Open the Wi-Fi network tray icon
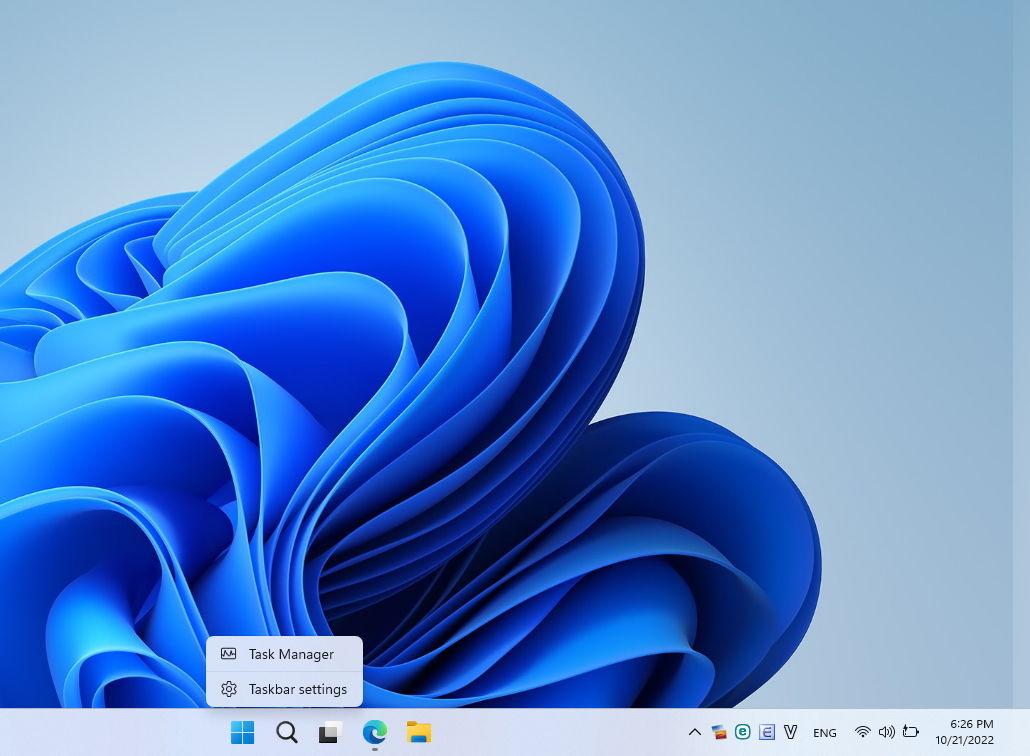This screenshot has width=1030, height=756. 862,732
